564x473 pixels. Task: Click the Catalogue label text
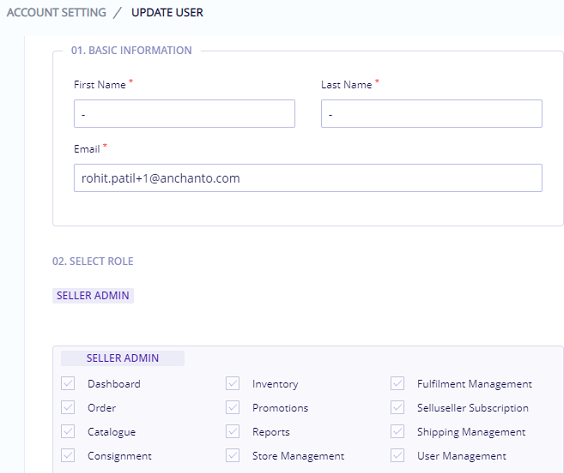(x=112, y=432)
